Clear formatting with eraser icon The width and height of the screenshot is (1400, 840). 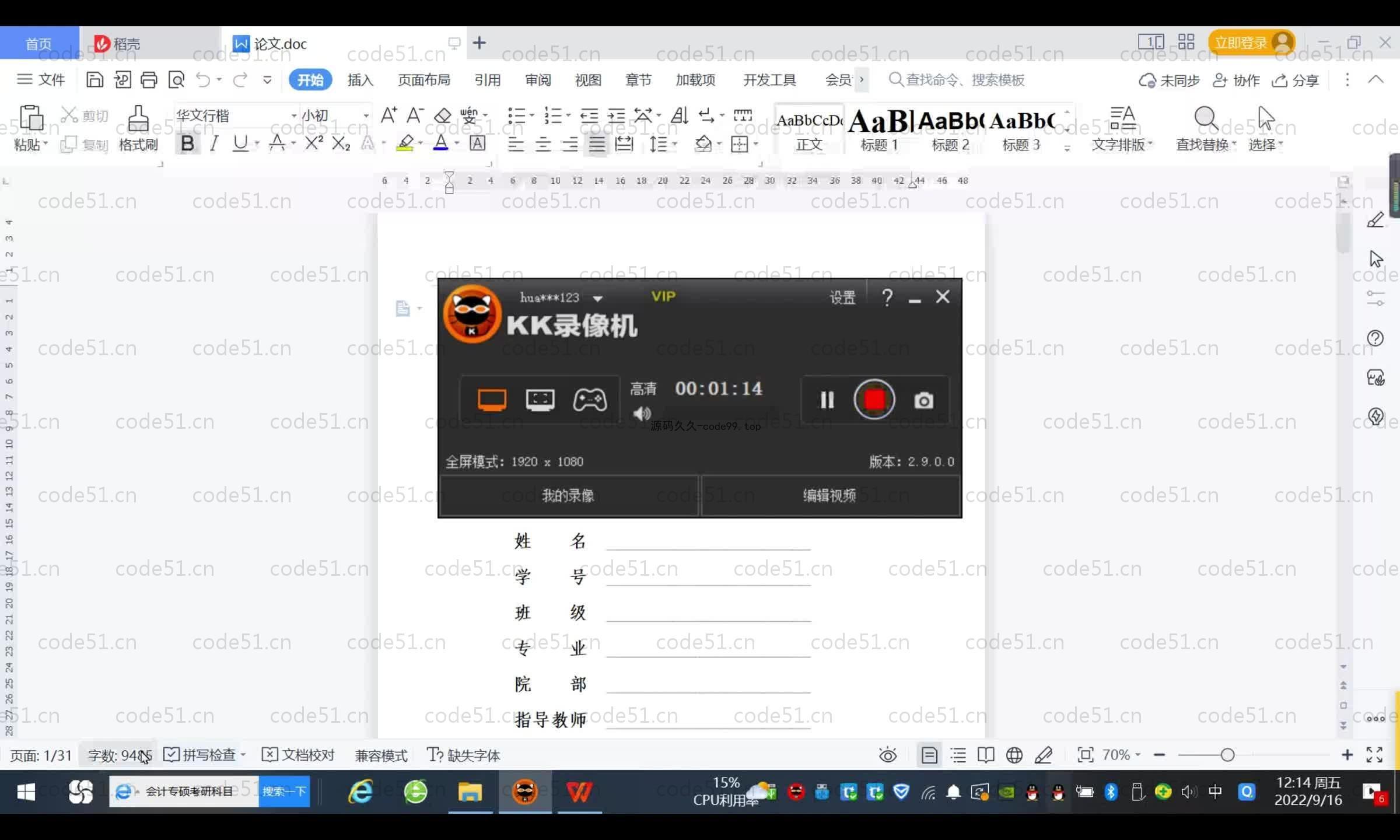pyautogui.click(x=443, y=116)
